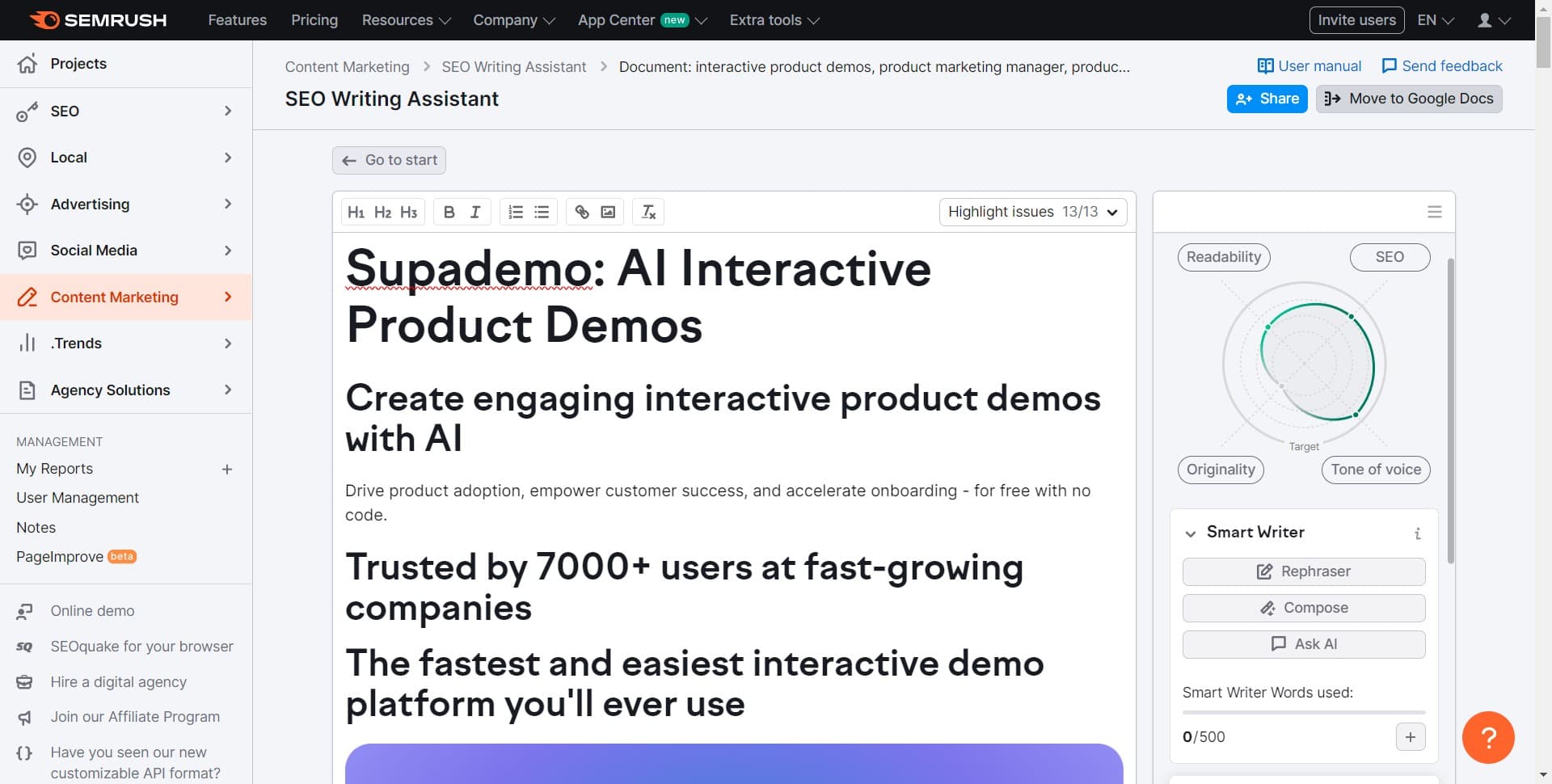Open the orange help question mark
The image size is (1552, 784).
tap(1488, 736)
